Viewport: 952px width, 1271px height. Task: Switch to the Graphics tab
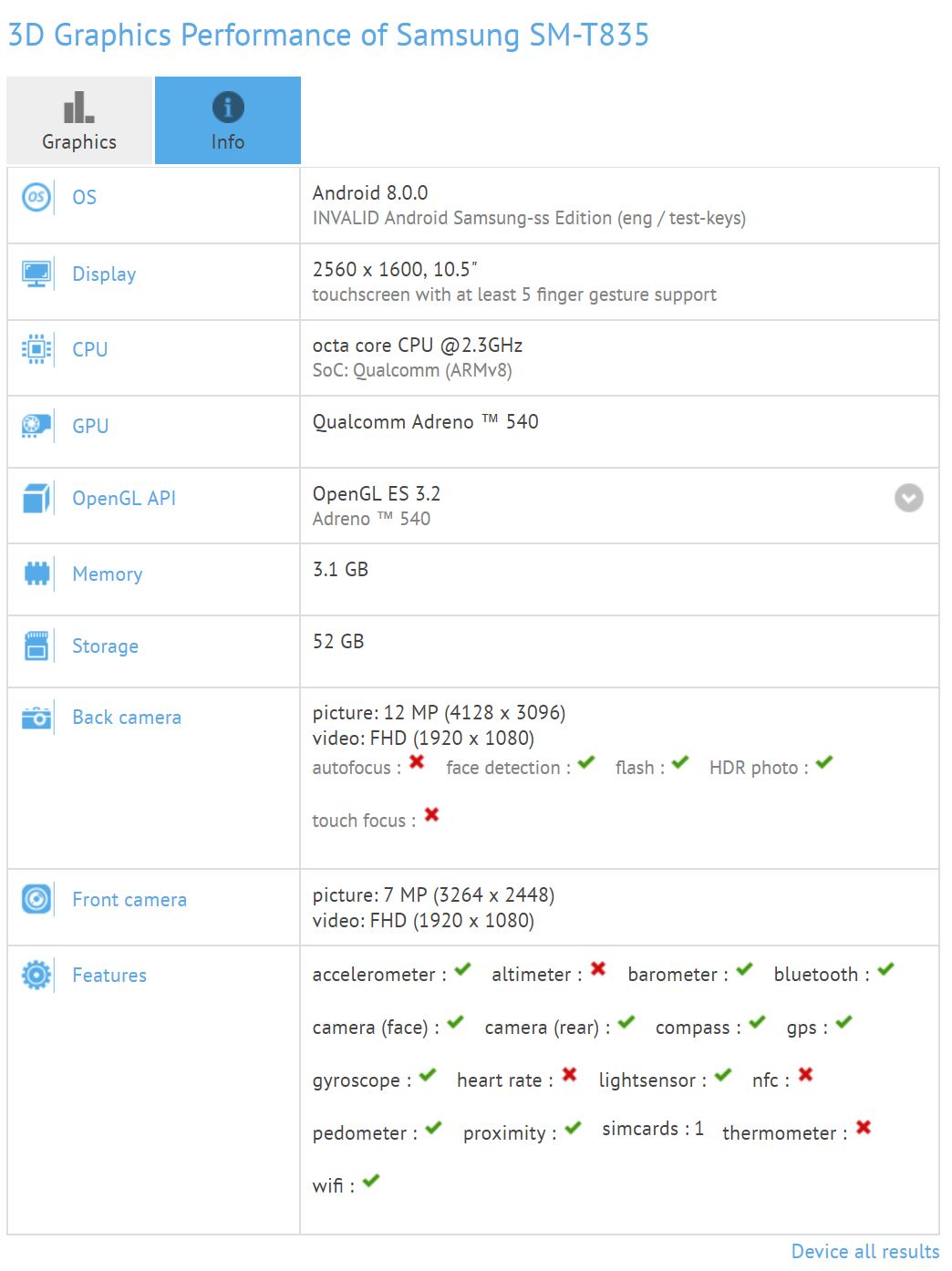[x=79, y=120]
